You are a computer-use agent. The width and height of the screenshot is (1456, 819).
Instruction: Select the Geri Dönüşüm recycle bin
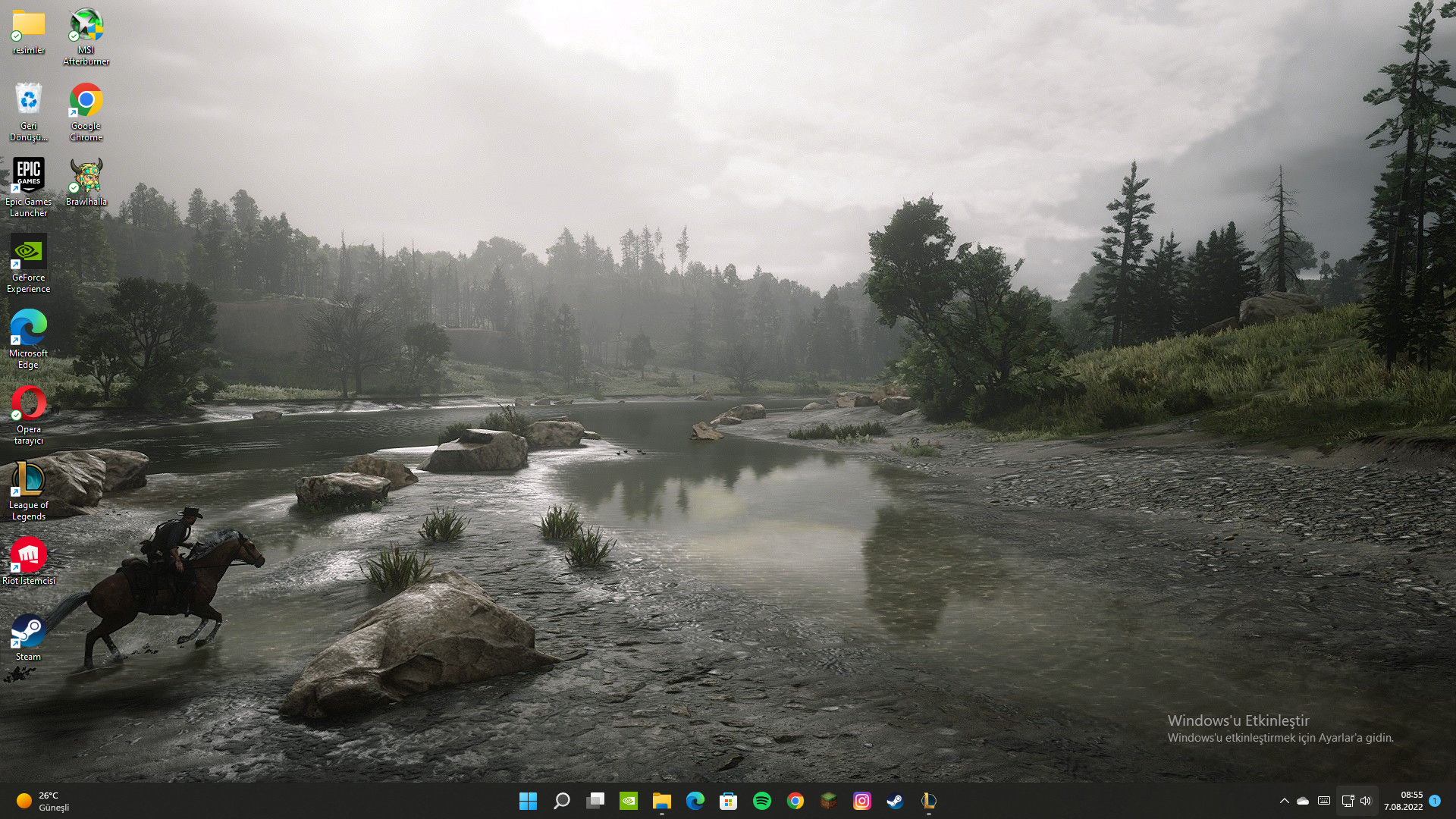coord(28,111)
